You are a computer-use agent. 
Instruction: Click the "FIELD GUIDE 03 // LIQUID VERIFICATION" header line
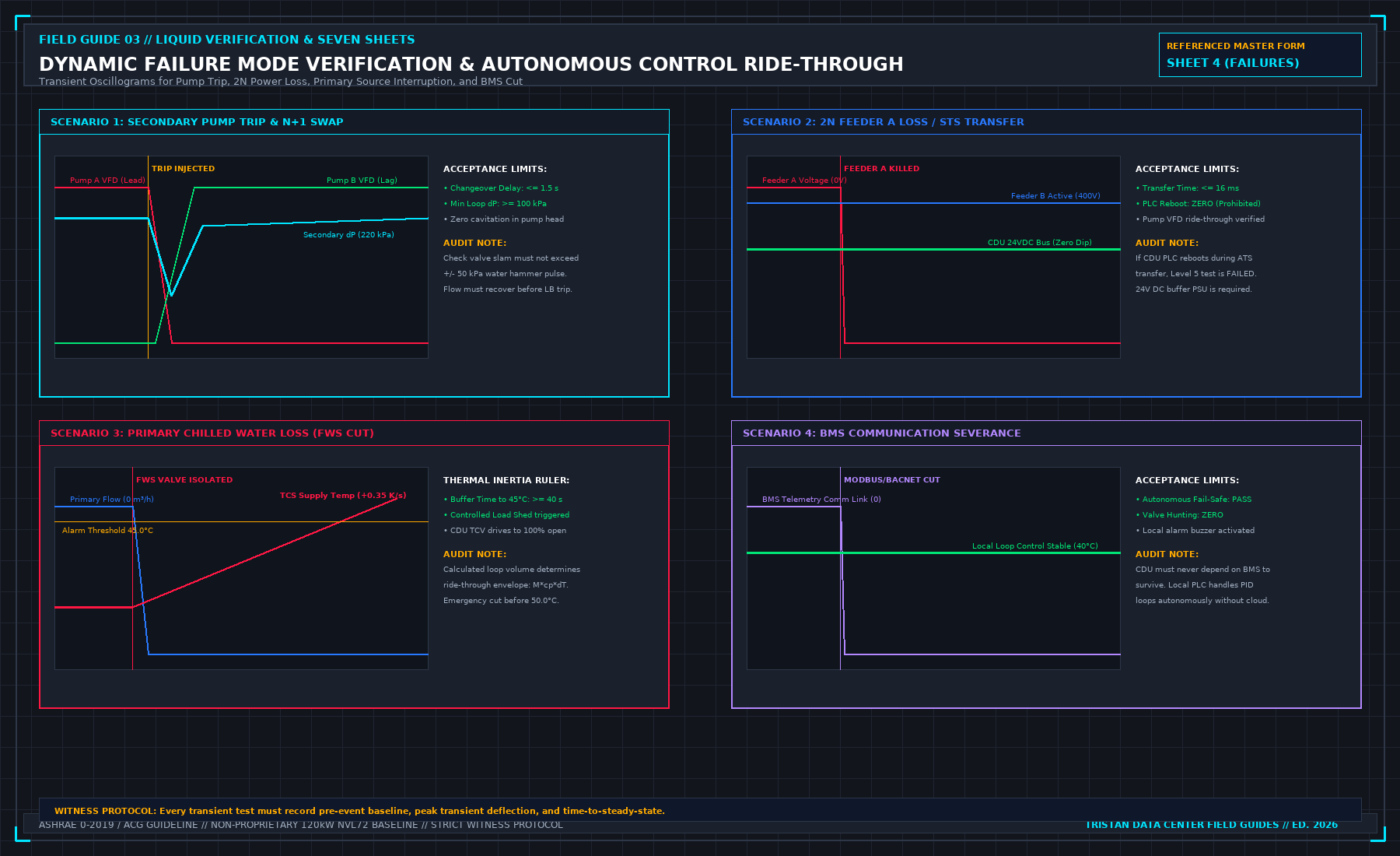(x=226, y=40)
